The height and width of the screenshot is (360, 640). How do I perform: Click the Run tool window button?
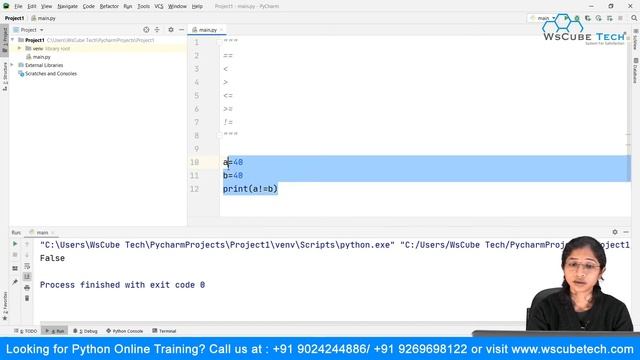55,331
